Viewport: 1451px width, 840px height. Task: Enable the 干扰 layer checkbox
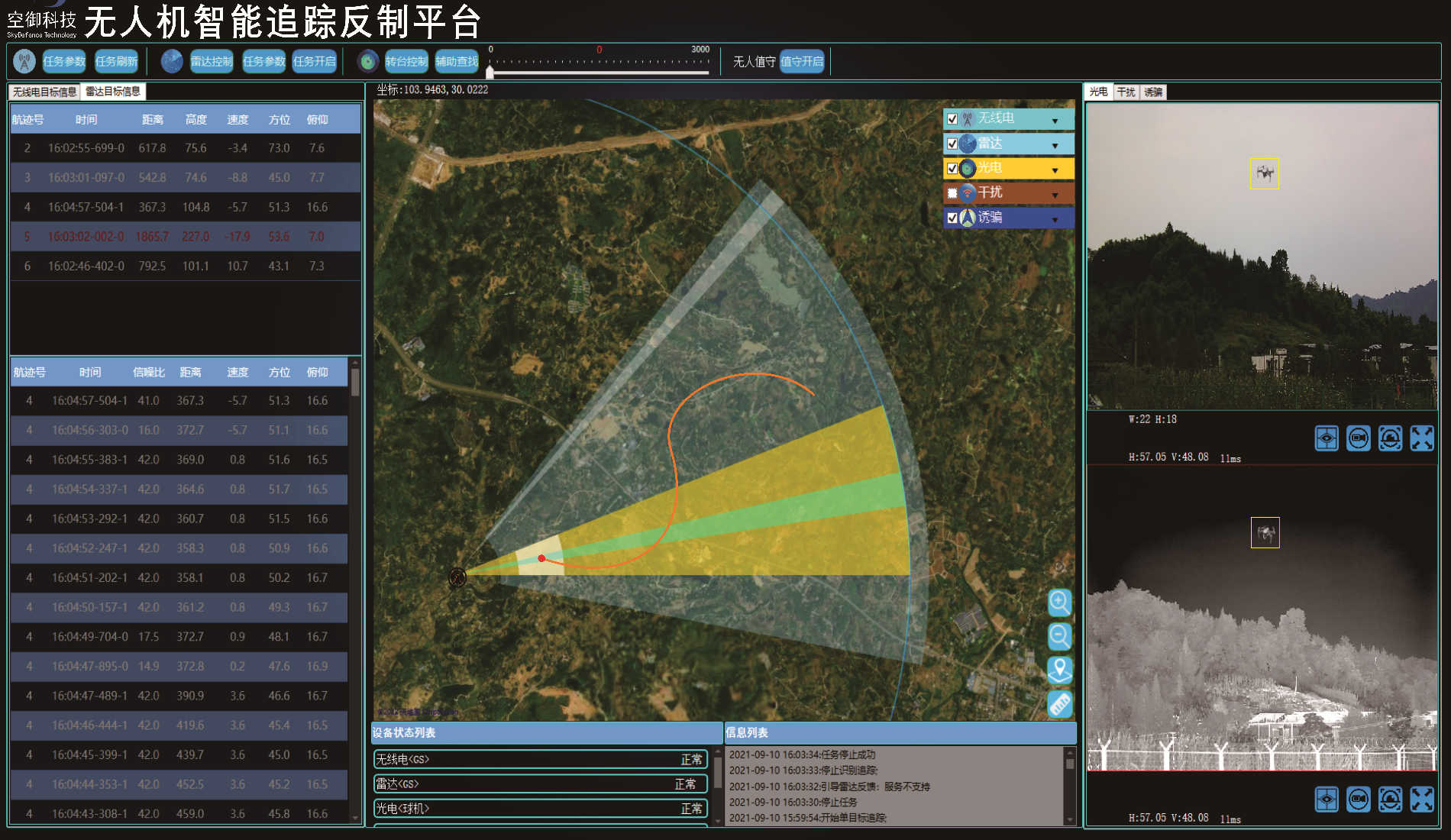952,193
